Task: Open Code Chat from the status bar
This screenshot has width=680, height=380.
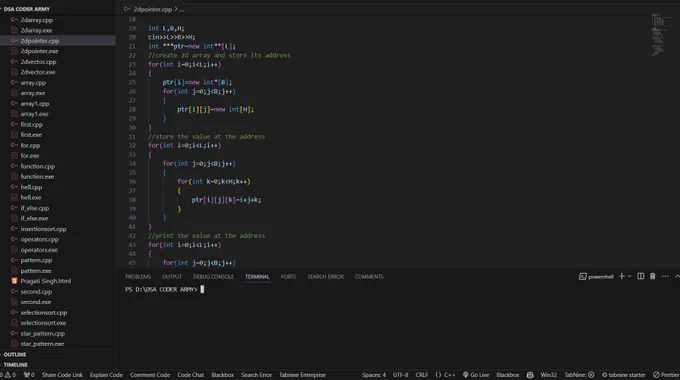Action: [x=190, y=375]
